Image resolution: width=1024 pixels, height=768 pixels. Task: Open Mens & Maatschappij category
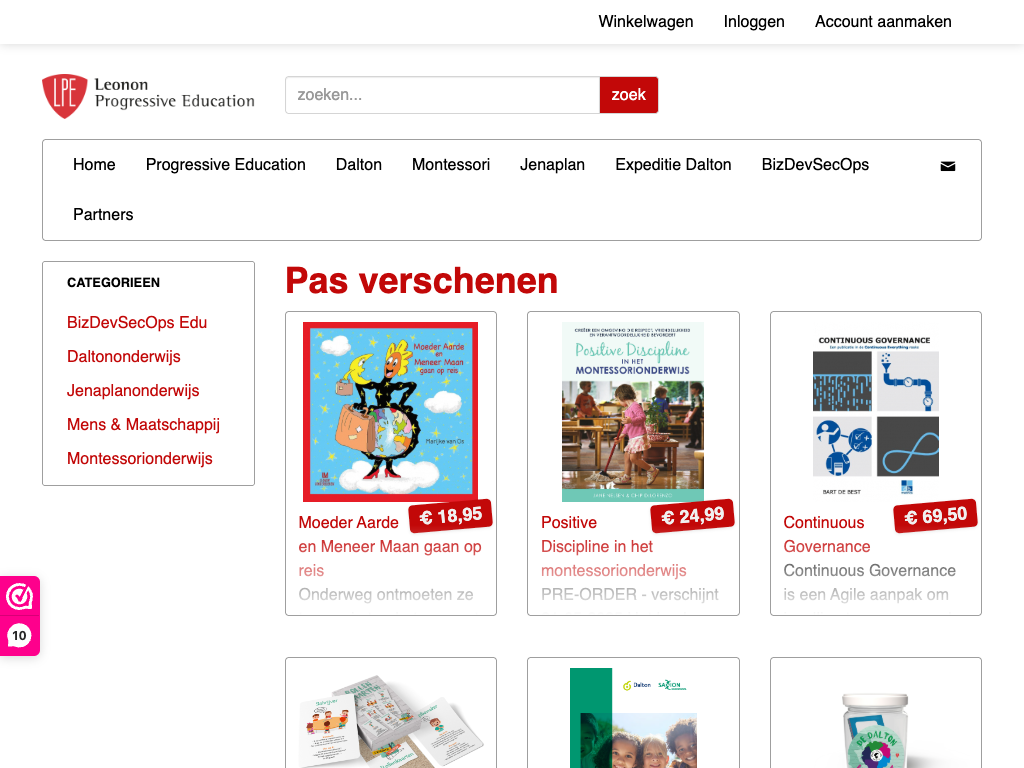[x=143, y=424]
